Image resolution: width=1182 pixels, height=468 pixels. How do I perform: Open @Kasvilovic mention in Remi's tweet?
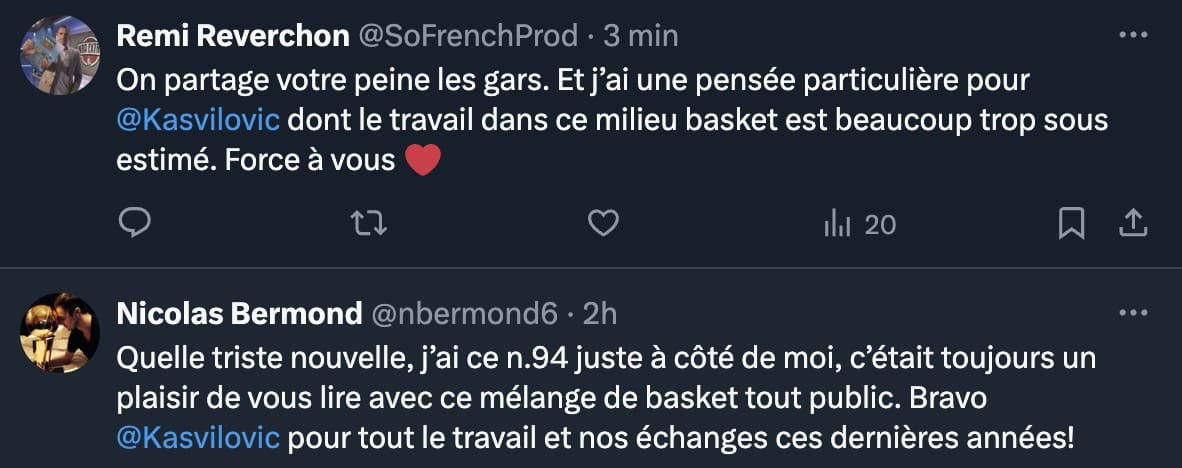pyautogui.click(x=201, y=120)
